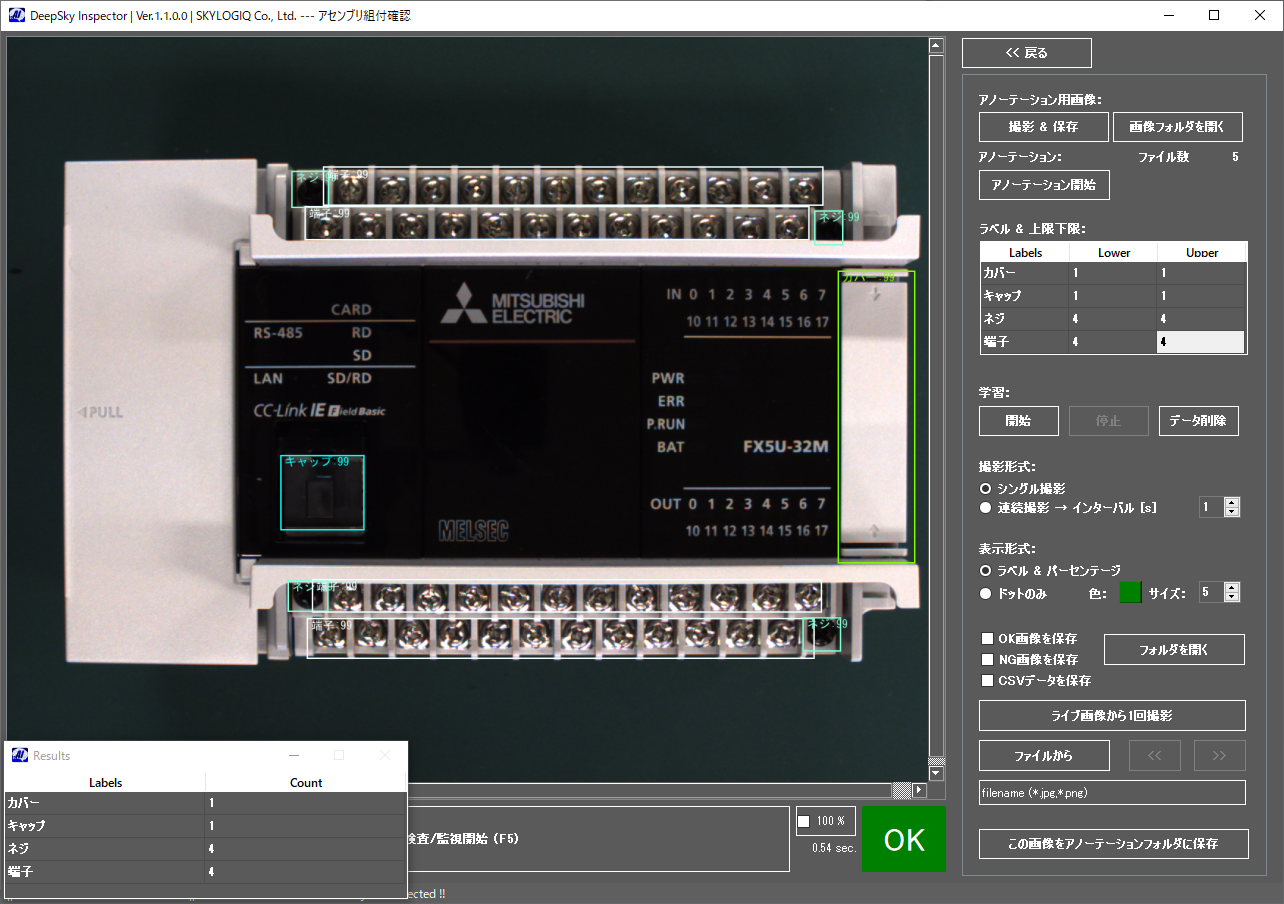
Task: Select 連続撮影 interval radio button
Action: coord(986,508)
